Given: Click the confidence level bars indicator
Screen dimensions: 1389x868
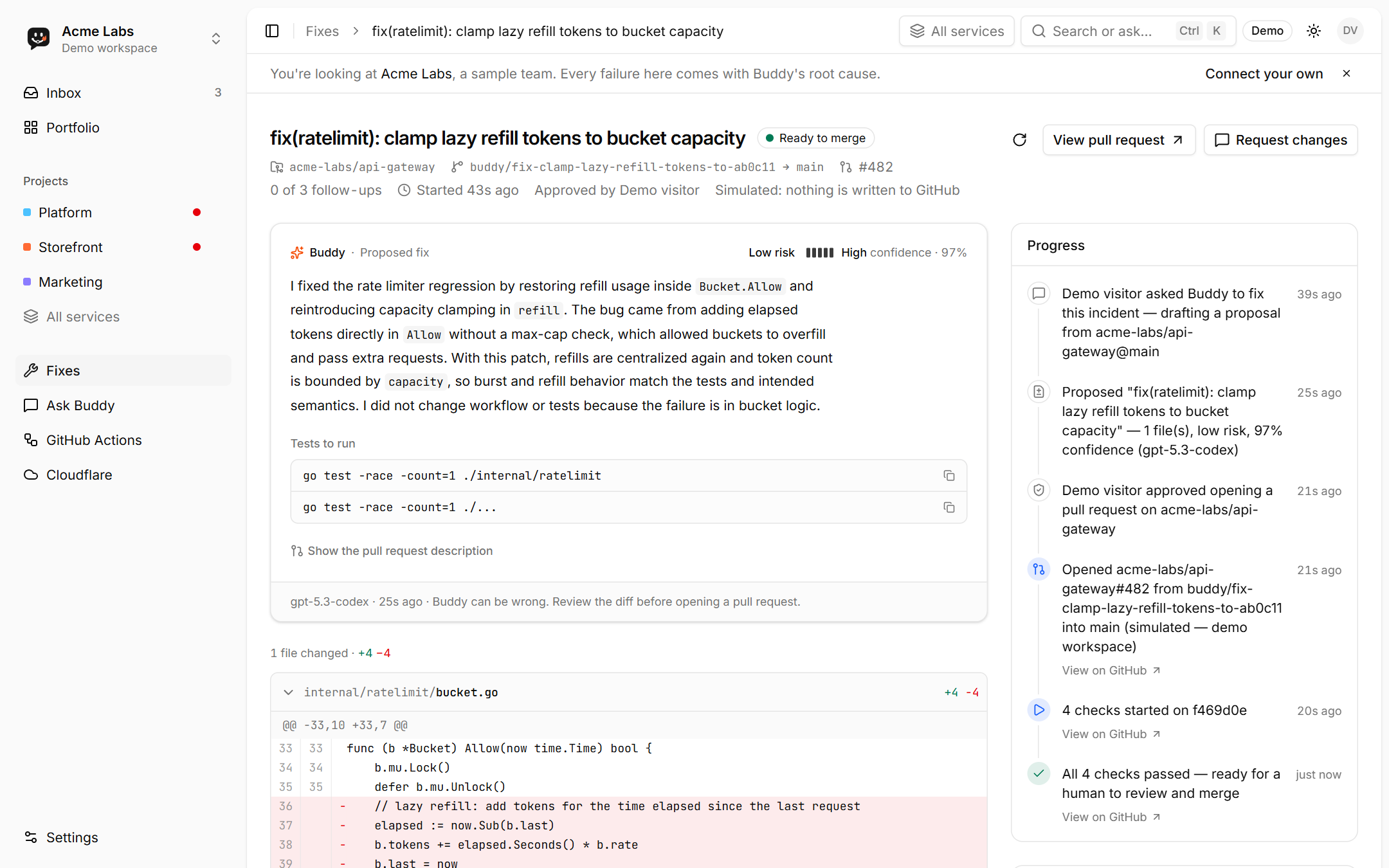Looking at the screenshot, I should tap(819, 253).
